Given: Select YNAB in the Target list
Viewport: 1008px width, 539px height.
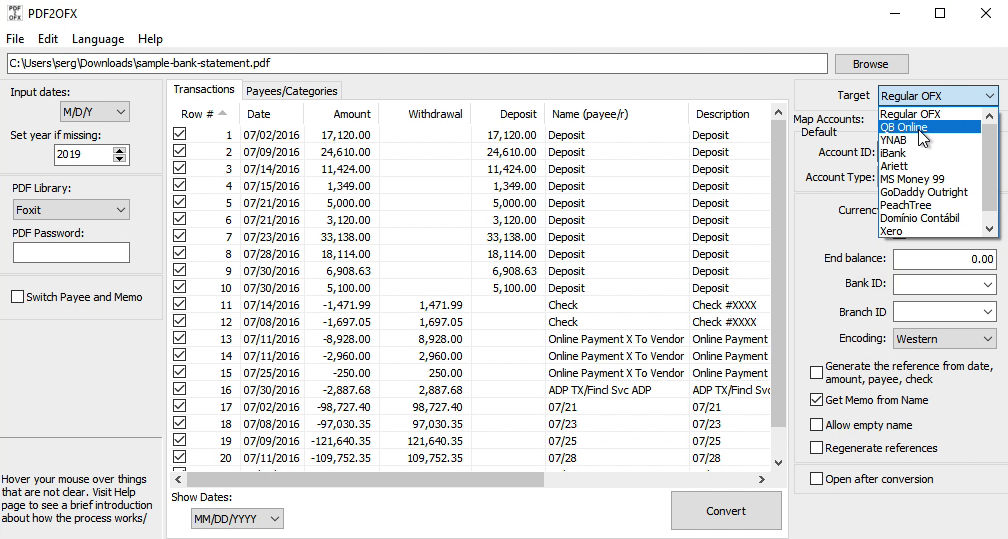Looking at the screenshot, I should (x=930, y=140).
